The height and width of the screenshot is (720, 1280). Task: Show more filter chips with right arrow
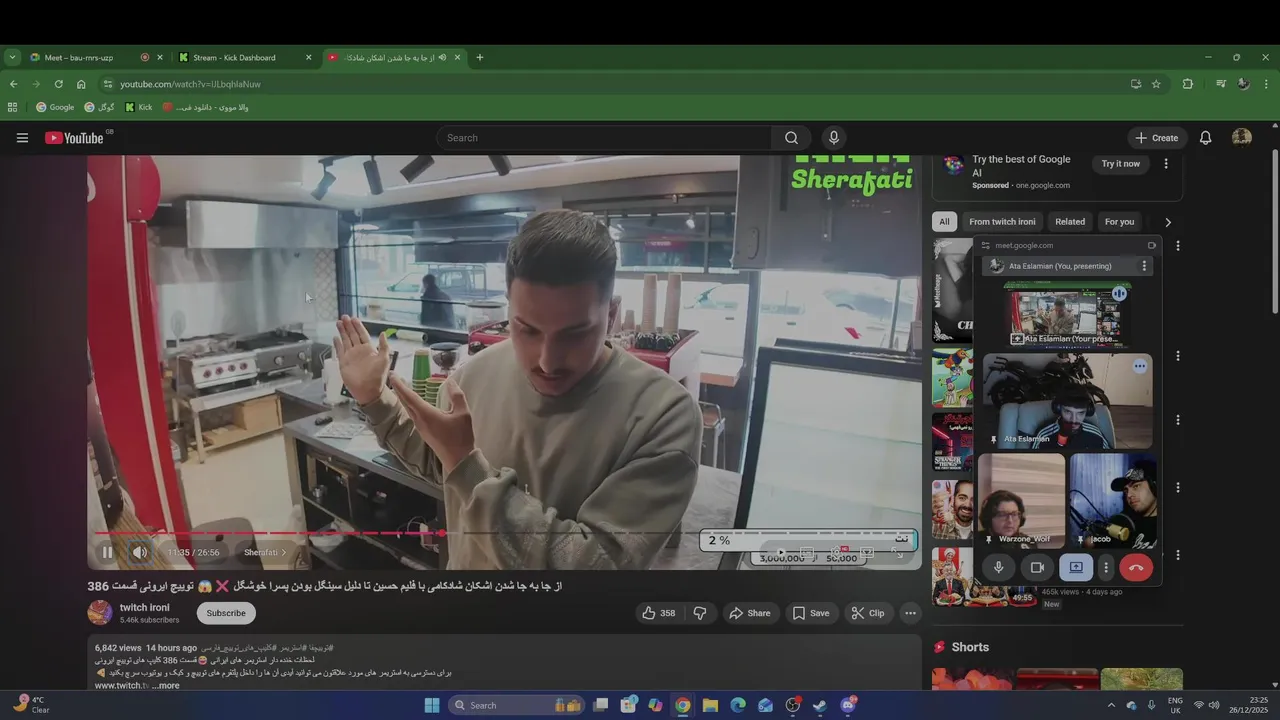[x=1167, y=222]
